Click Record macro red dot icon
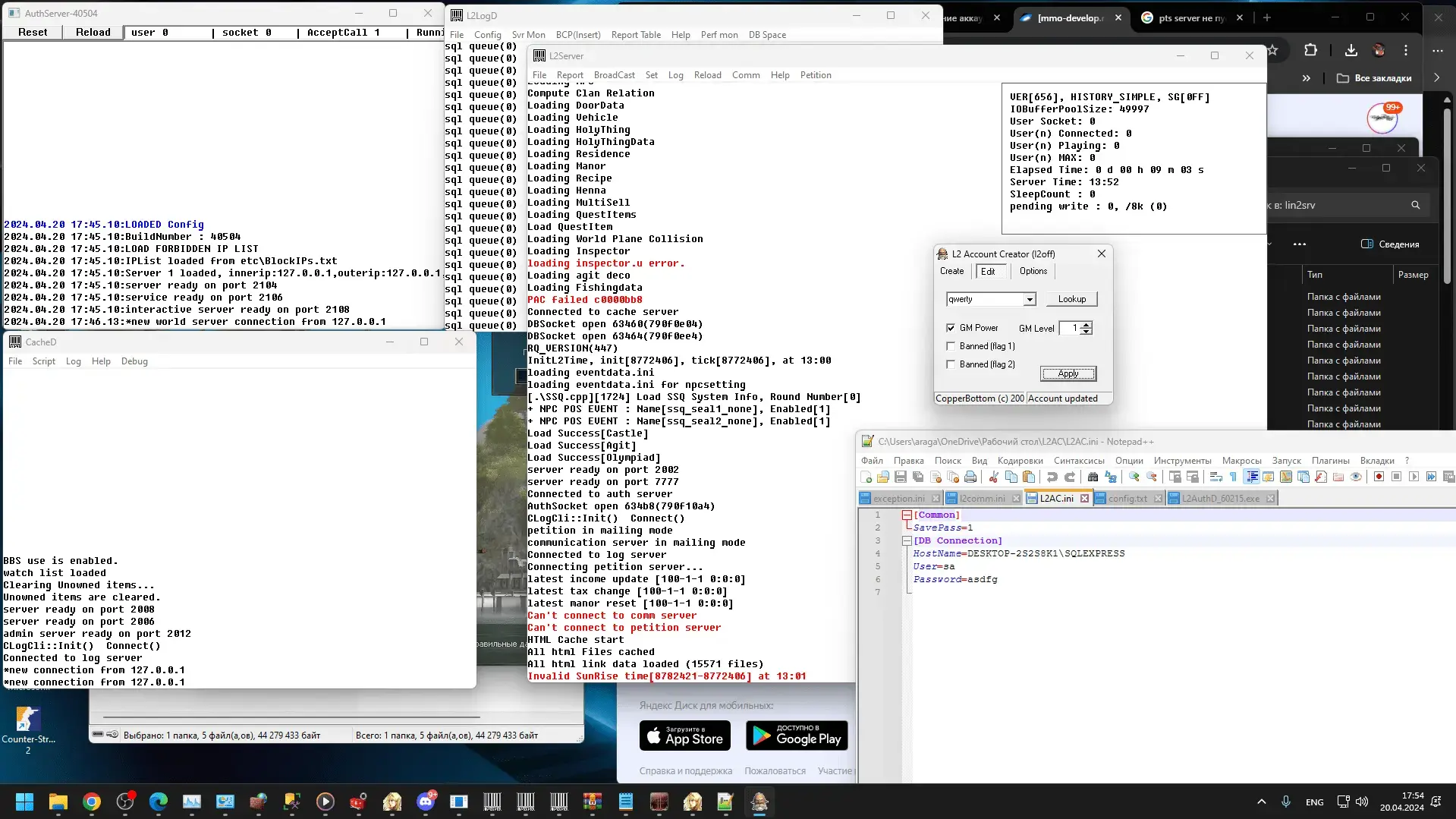This screenshot has height=819, width=1456. click(1379, 477)
